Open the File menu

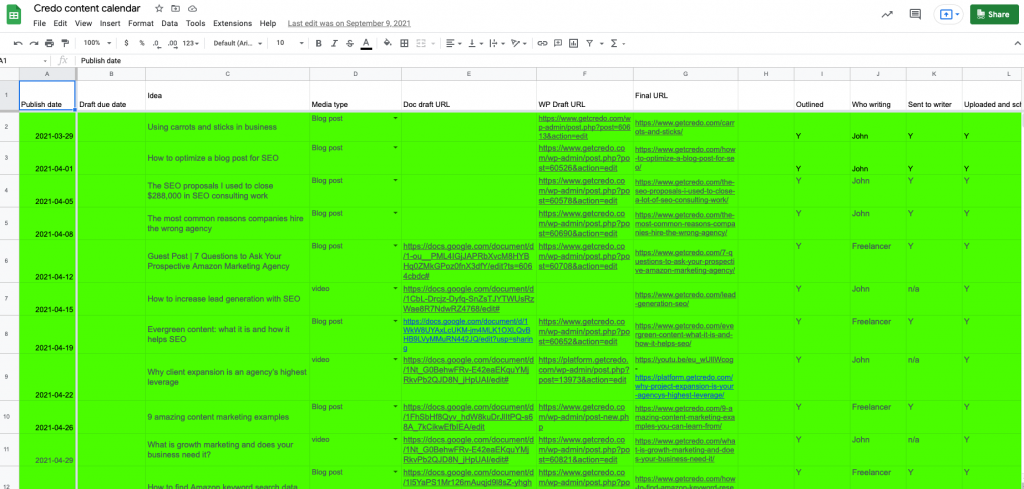tap(39, 23)
